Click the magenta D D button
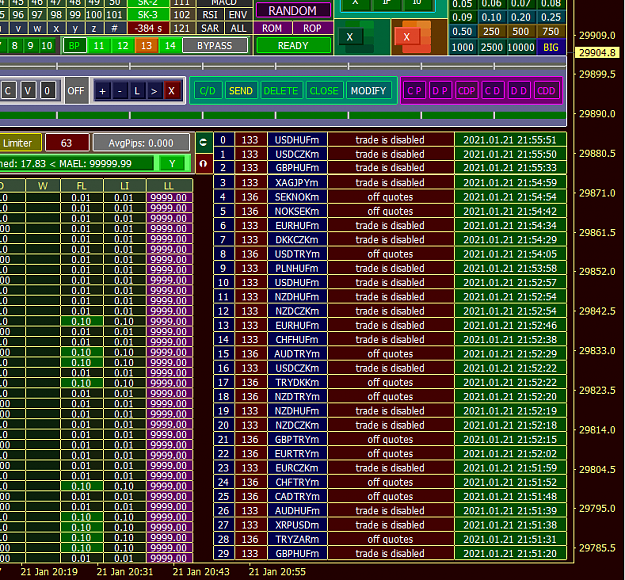Viewport: 625px width, 580px height. (519, 91)
